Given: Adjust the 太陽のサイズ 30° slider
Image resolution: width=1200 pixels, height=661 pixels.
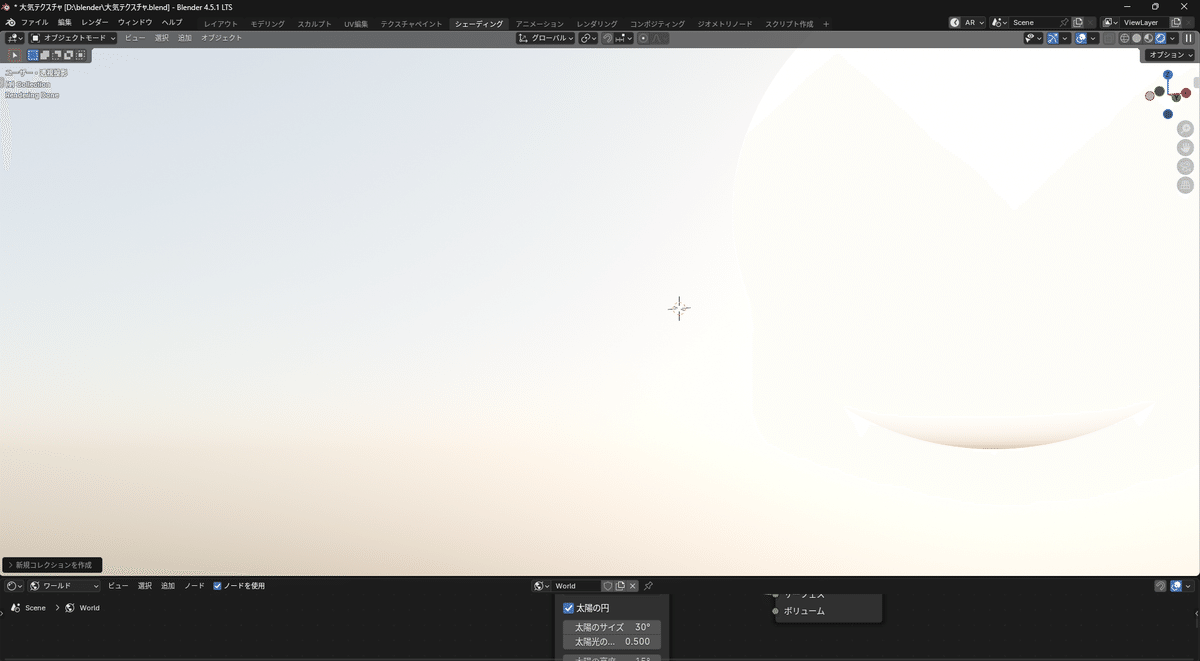Looking at the screenshot, I should point(612,627).
